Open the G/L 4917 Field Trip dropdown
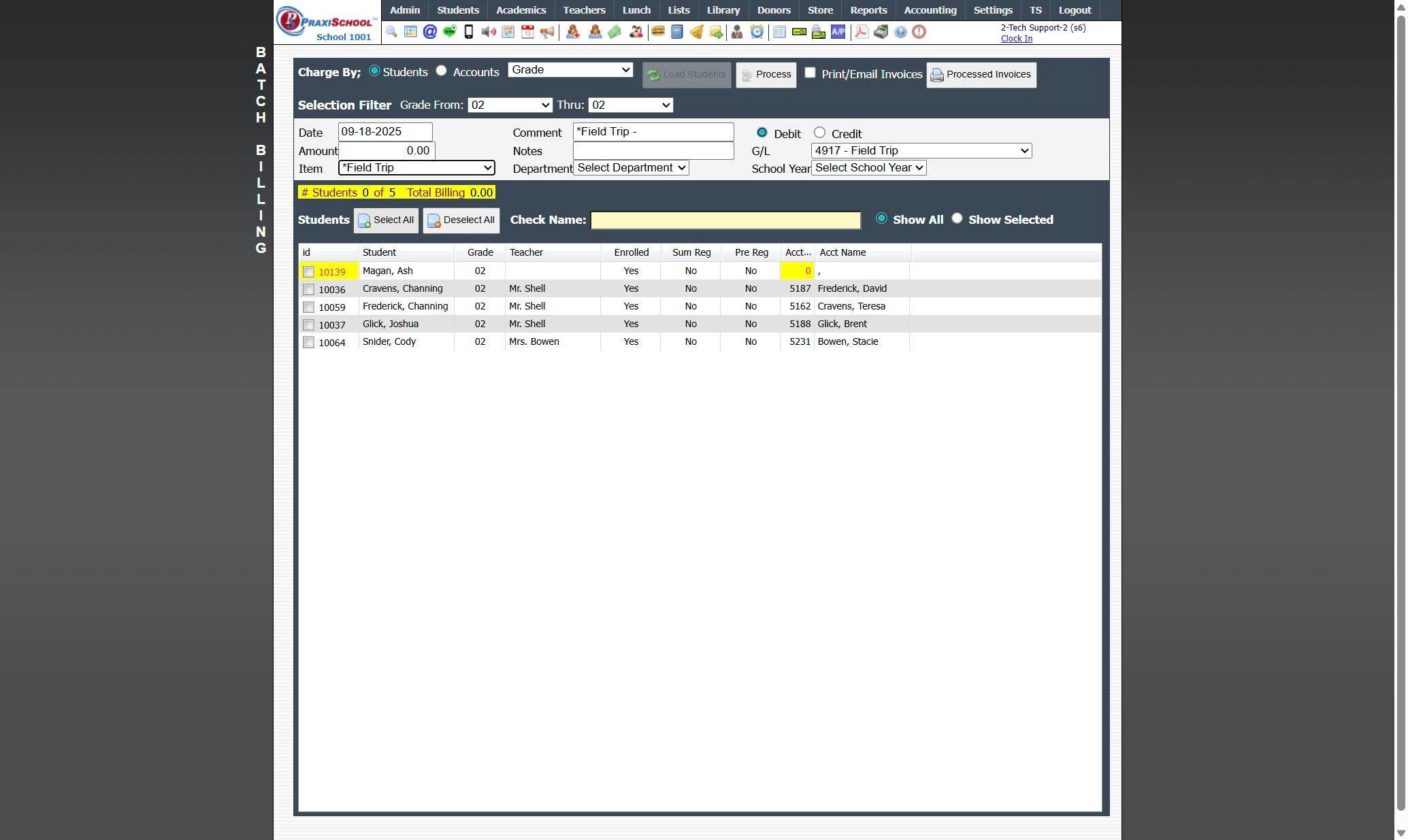 (921, 151)
